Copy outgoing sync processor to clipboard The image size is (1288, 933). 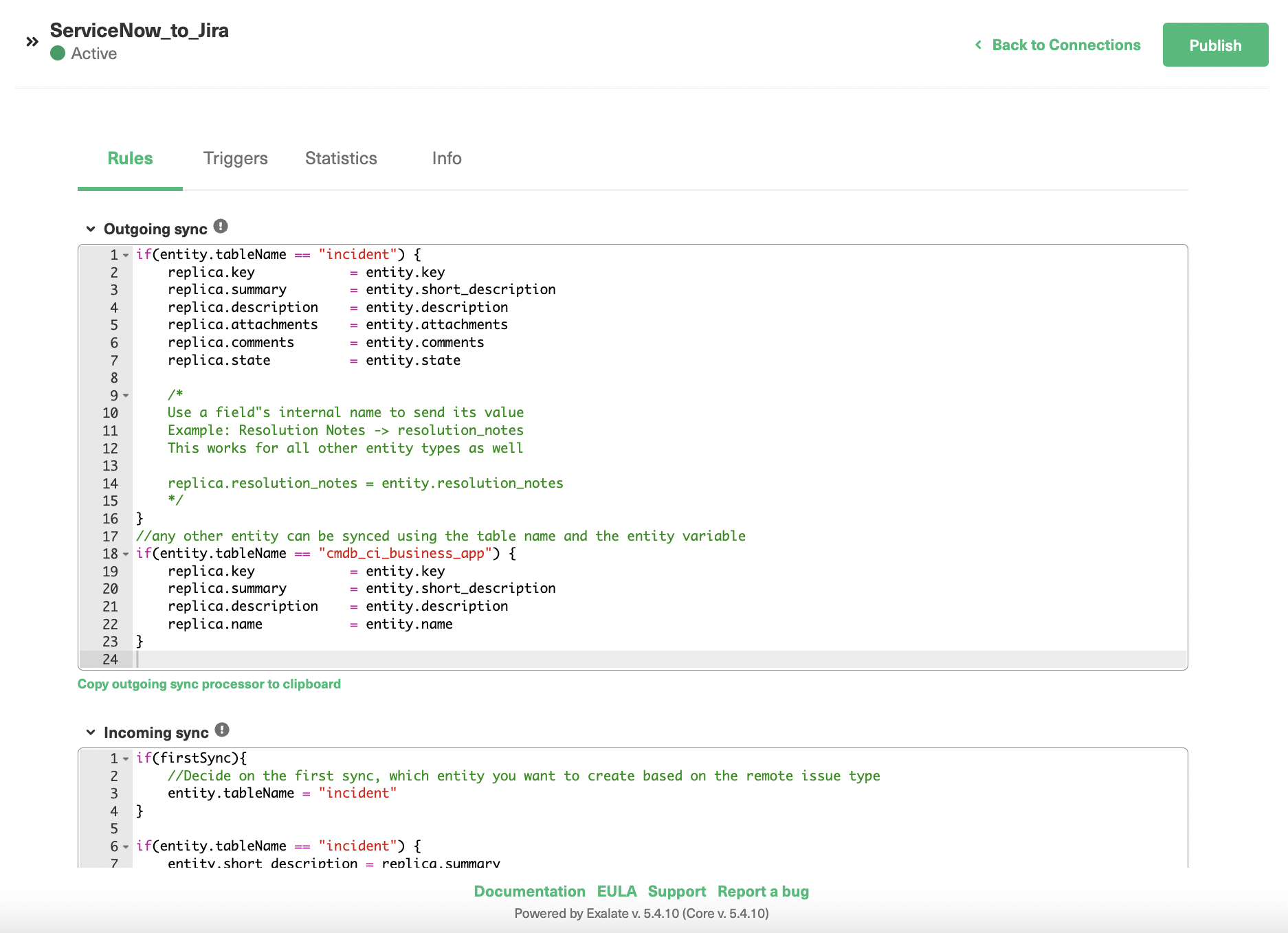(x=209, y=684)
